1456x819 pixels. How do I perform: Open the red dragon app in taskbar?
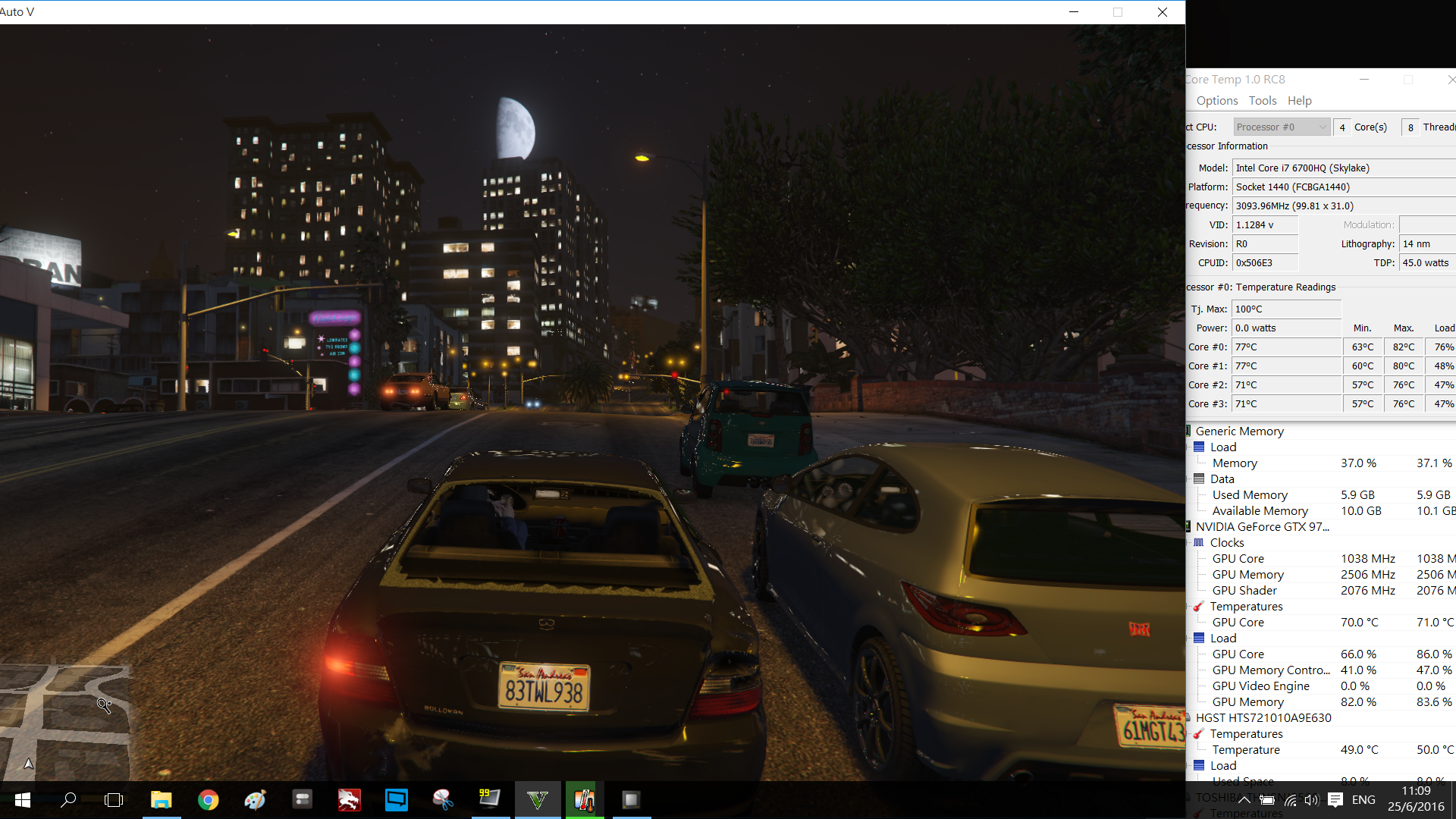[349, 800]
